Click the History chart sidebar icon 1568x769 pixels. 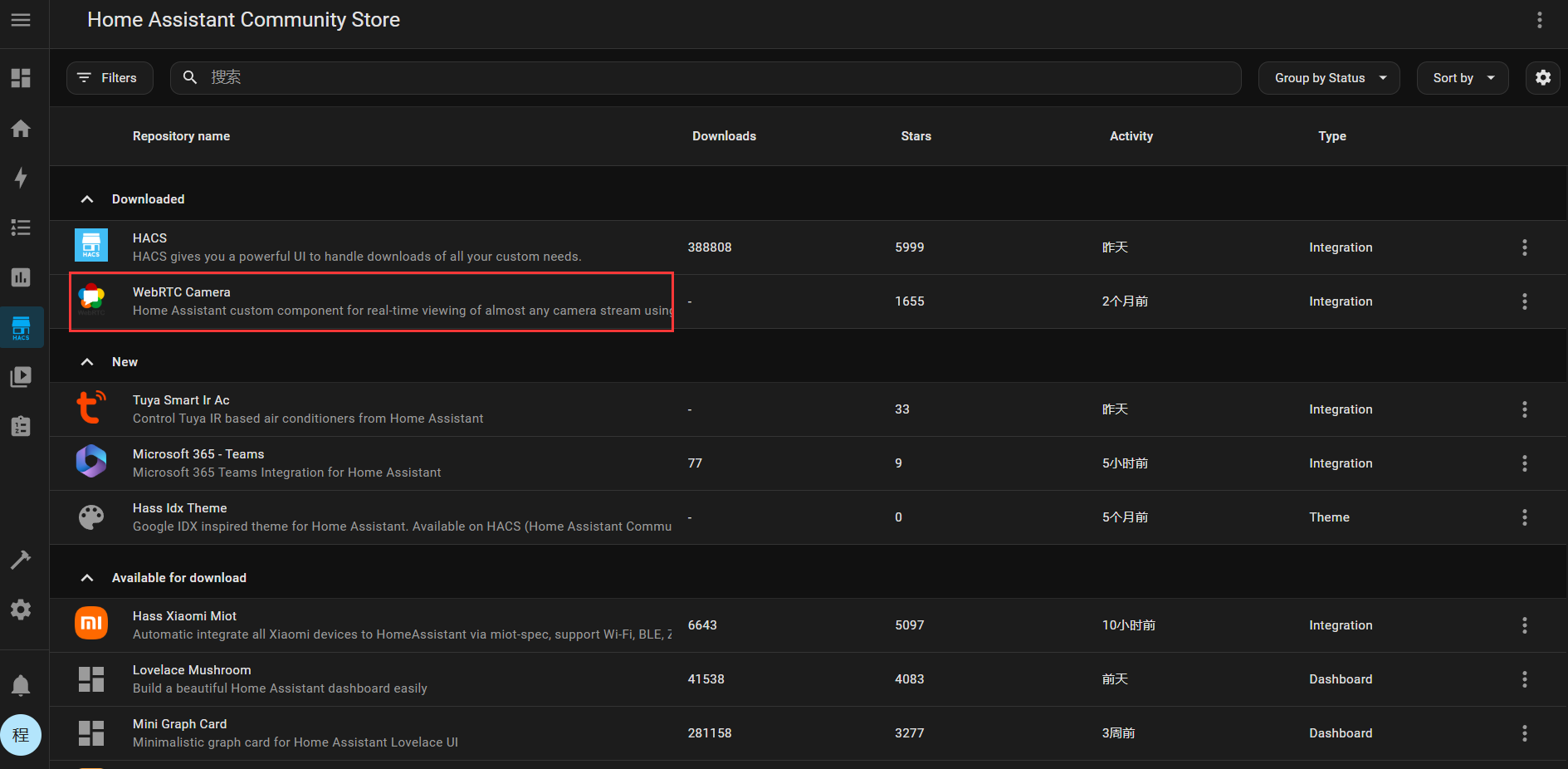(x=21, y=277)
